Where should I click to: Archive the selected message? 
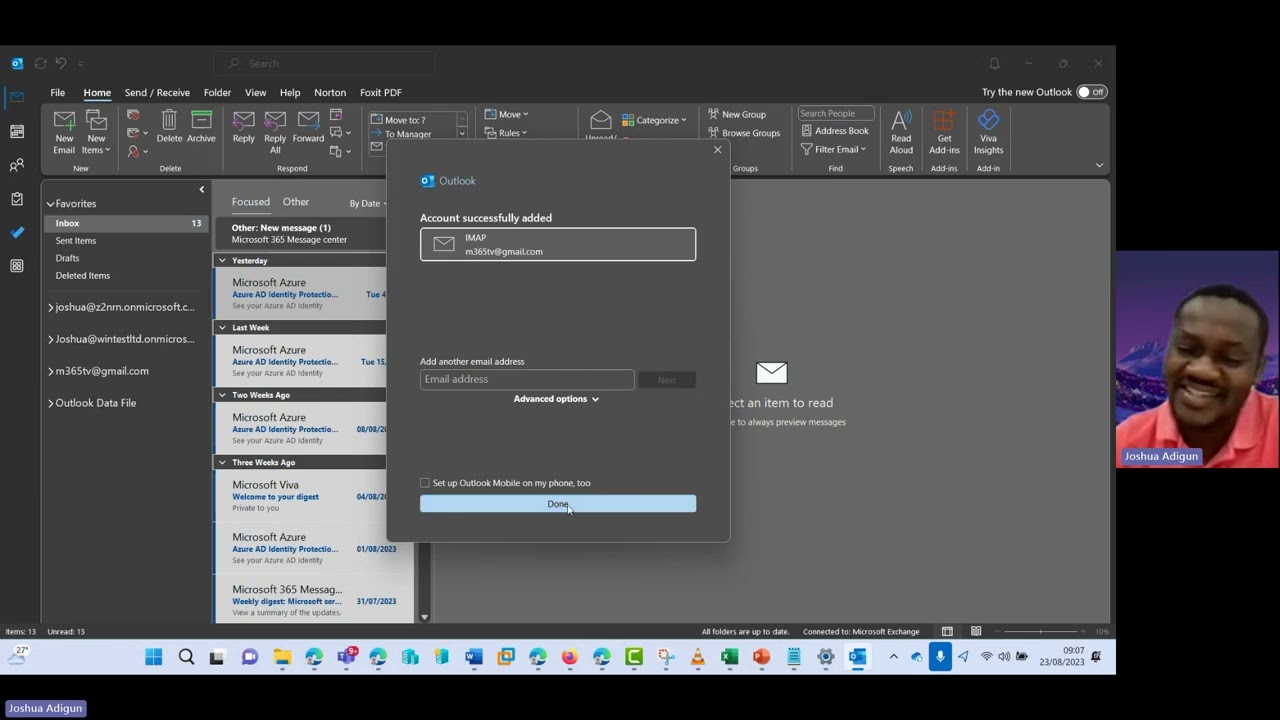point(201,127)
